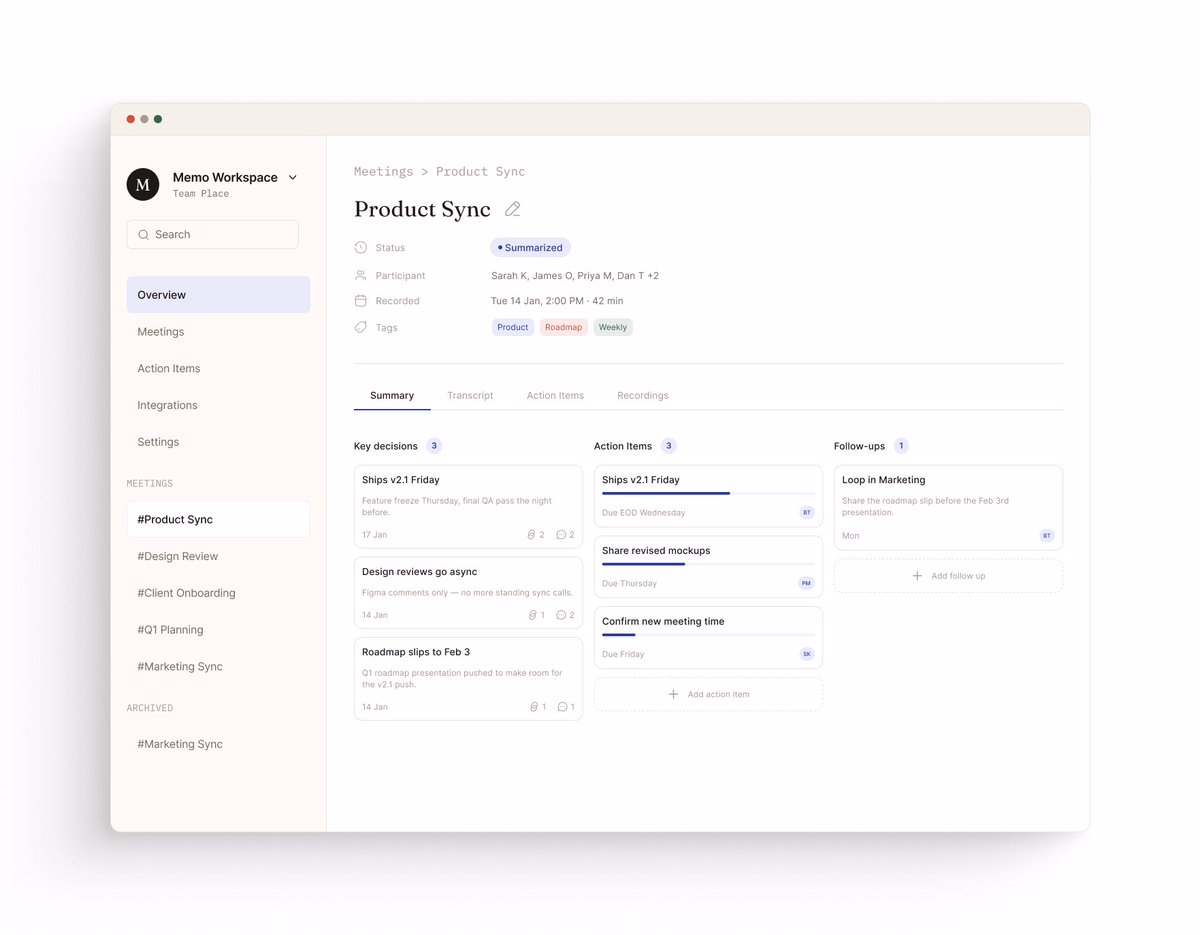The height and width of the screenshot is (935, 1200).
Task: Click the BT avatar on Due EOD Wednesday
Action: tap(807, 512)
